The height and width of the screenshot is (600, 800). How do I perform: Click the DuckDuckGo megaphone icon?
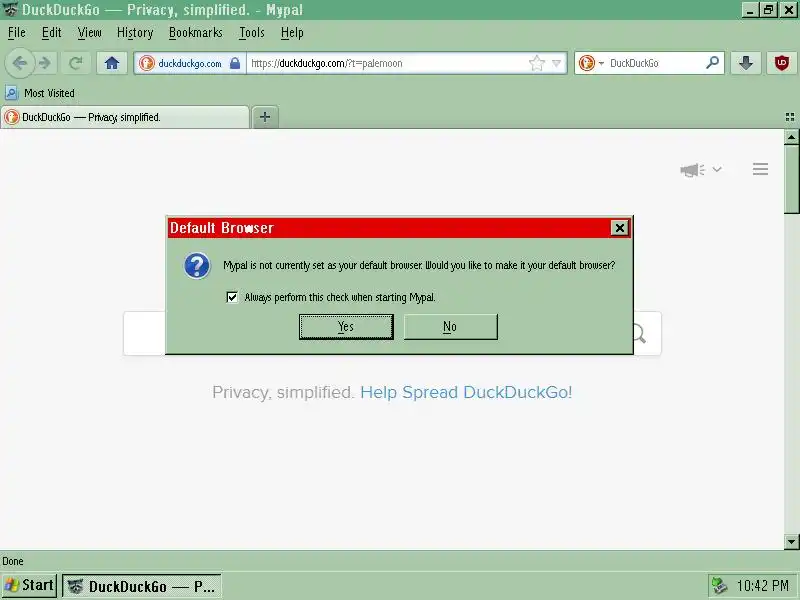[692, 169]
